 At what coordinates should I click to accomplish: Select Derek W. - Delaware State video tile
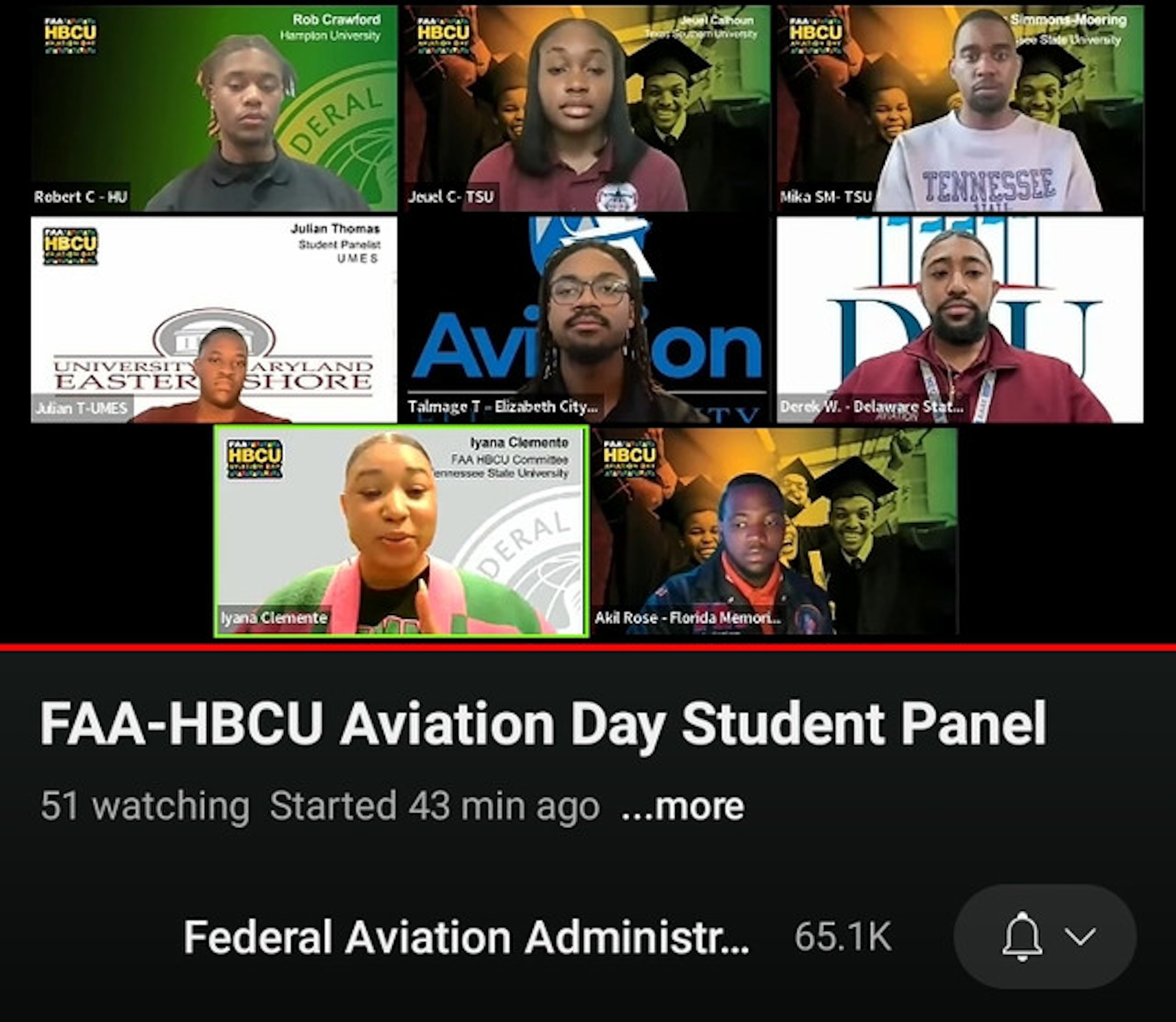pos(960,319)
